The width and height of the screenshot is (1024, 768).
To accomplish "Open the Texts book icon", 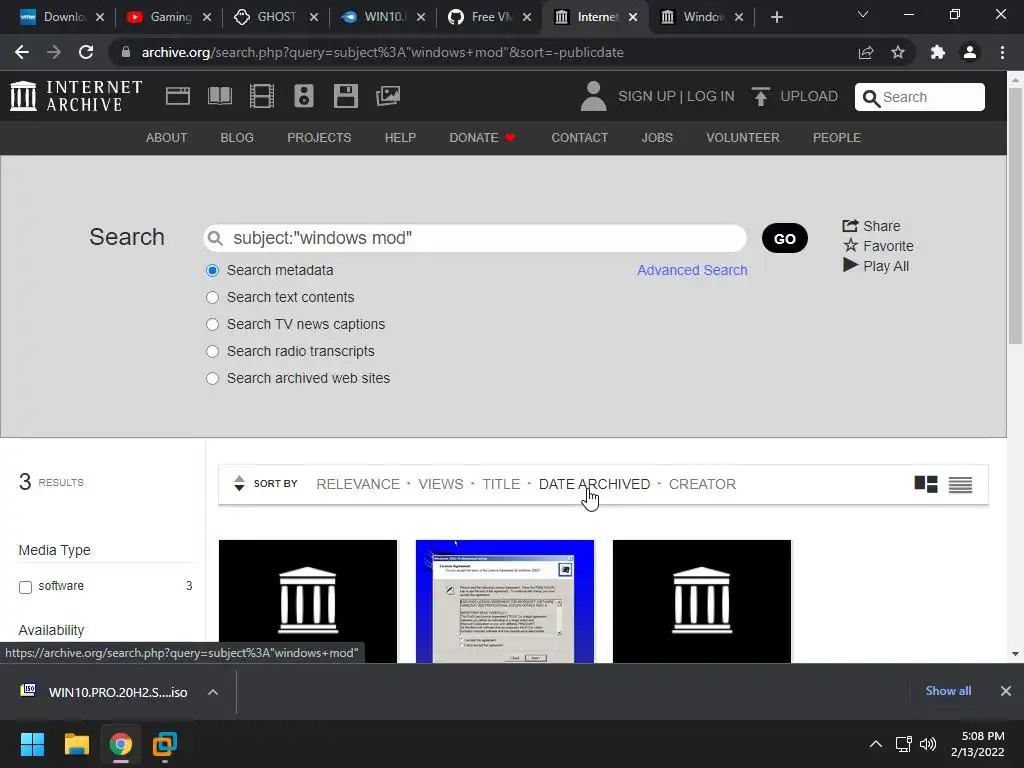I will point(219,96).
